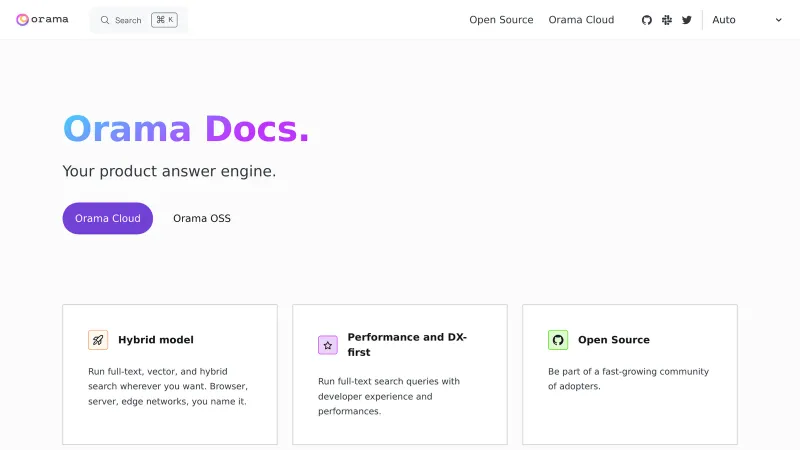
Task: Click the star icon on Performance card
Action: click(328, 345)
